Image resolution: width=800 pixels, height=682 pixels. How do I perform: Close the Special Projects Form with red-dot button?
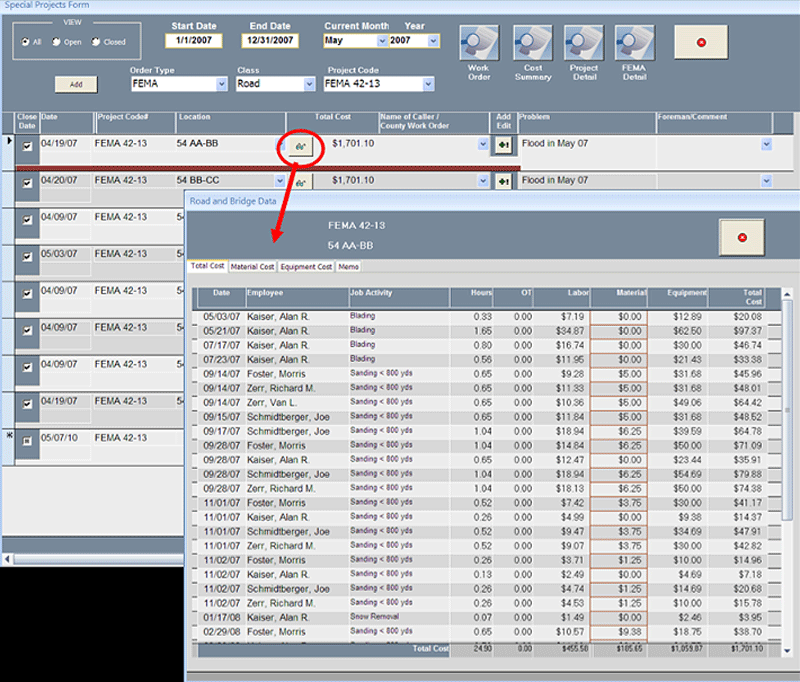coord(701,42)
